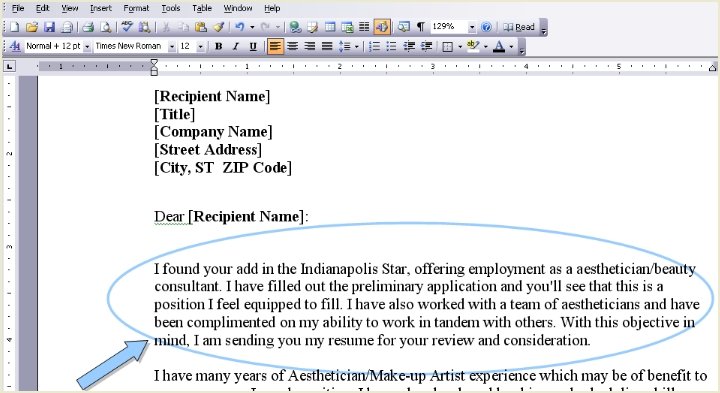Apply Numbering list format
720x393 pixels.
pyautogui.click(x=374, y=46)
